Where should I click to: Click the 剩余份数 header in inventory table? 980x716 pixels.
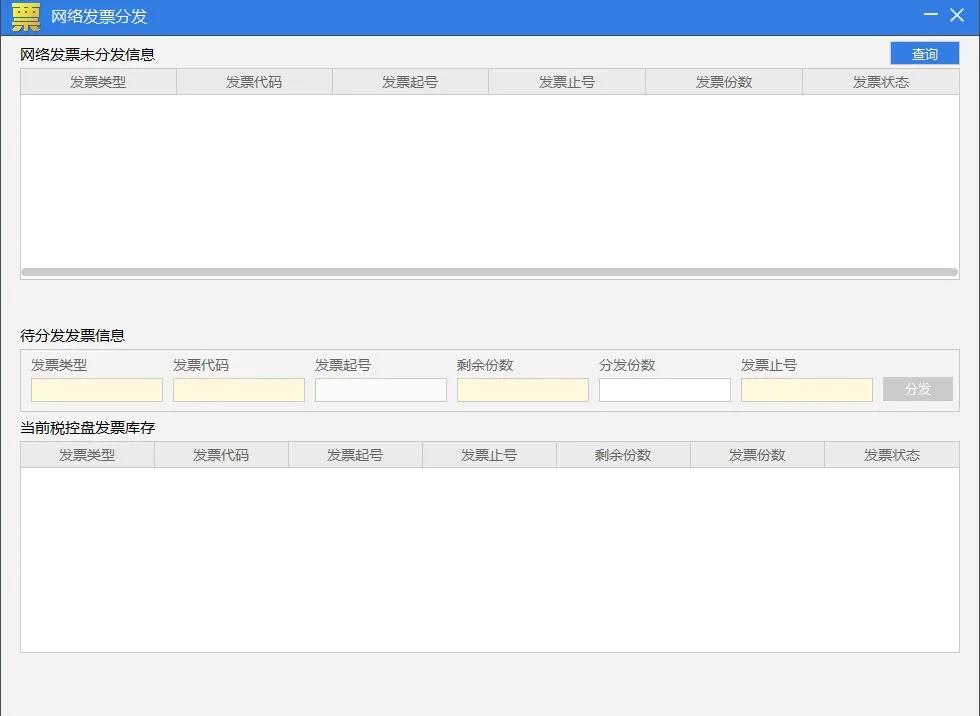(623, 454)
